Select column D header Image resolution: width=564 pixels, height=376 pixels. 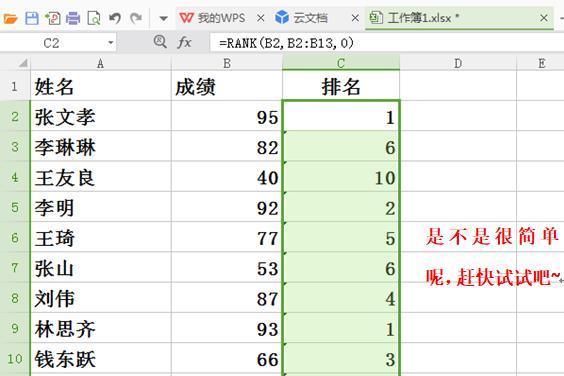[458, 63]
